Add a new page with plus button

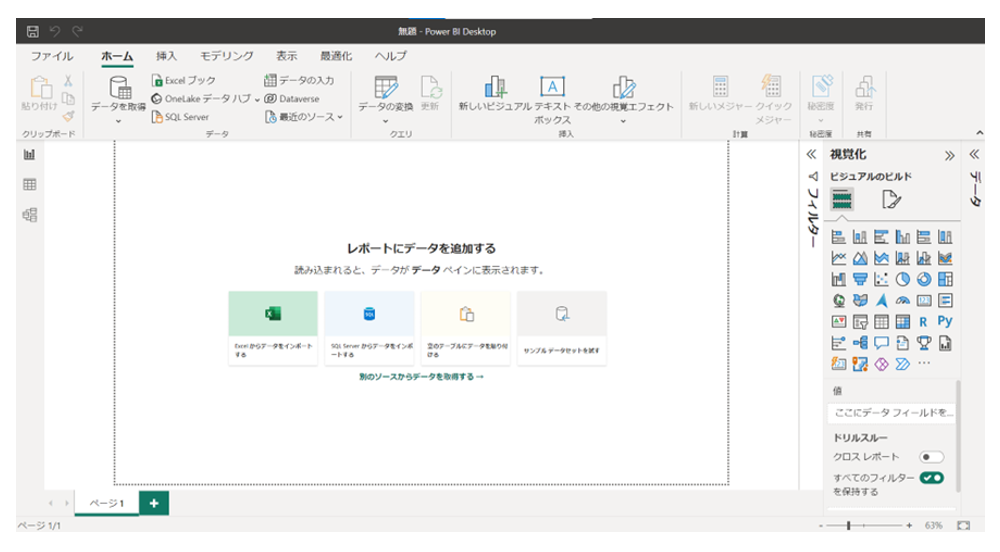pos(154,503)
